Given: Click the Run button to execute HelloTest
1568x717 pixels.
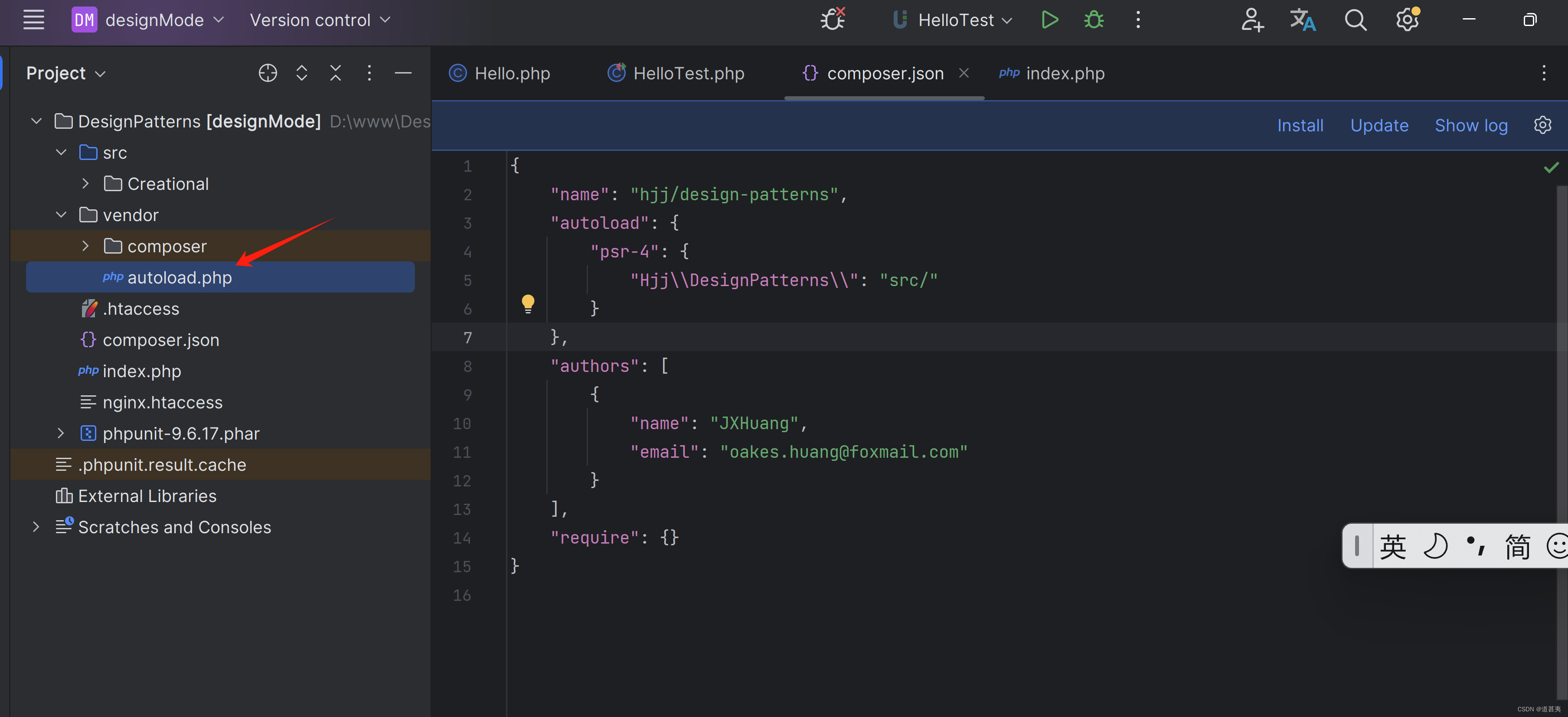Looking at the screenshot, I should 1050,19.
